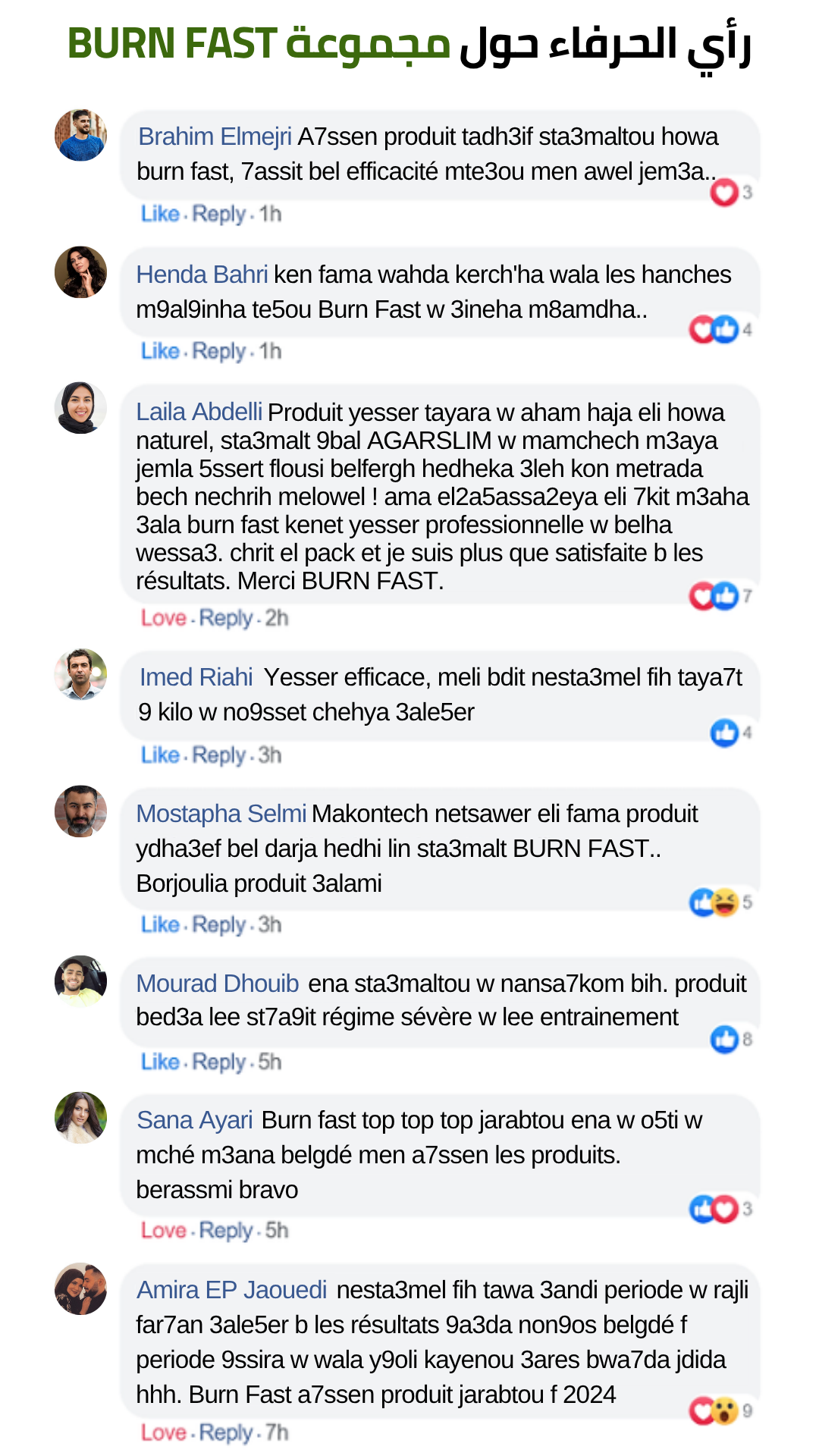Image resolution: width=819 pixels, height=1456 pixels.
Task: Toggle Love on Laila Abdelli's comment
Action: [x=164, y=618]
